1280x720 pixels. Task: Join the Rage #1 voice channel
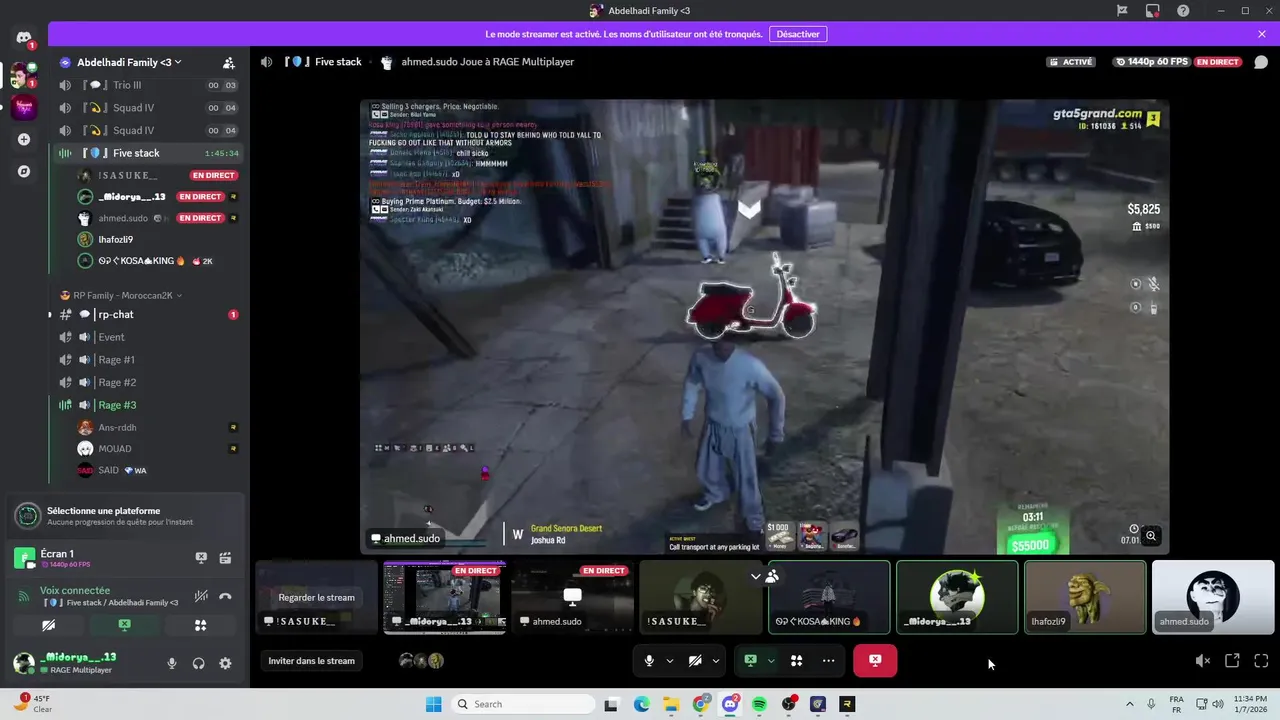[x=148, y=360]
